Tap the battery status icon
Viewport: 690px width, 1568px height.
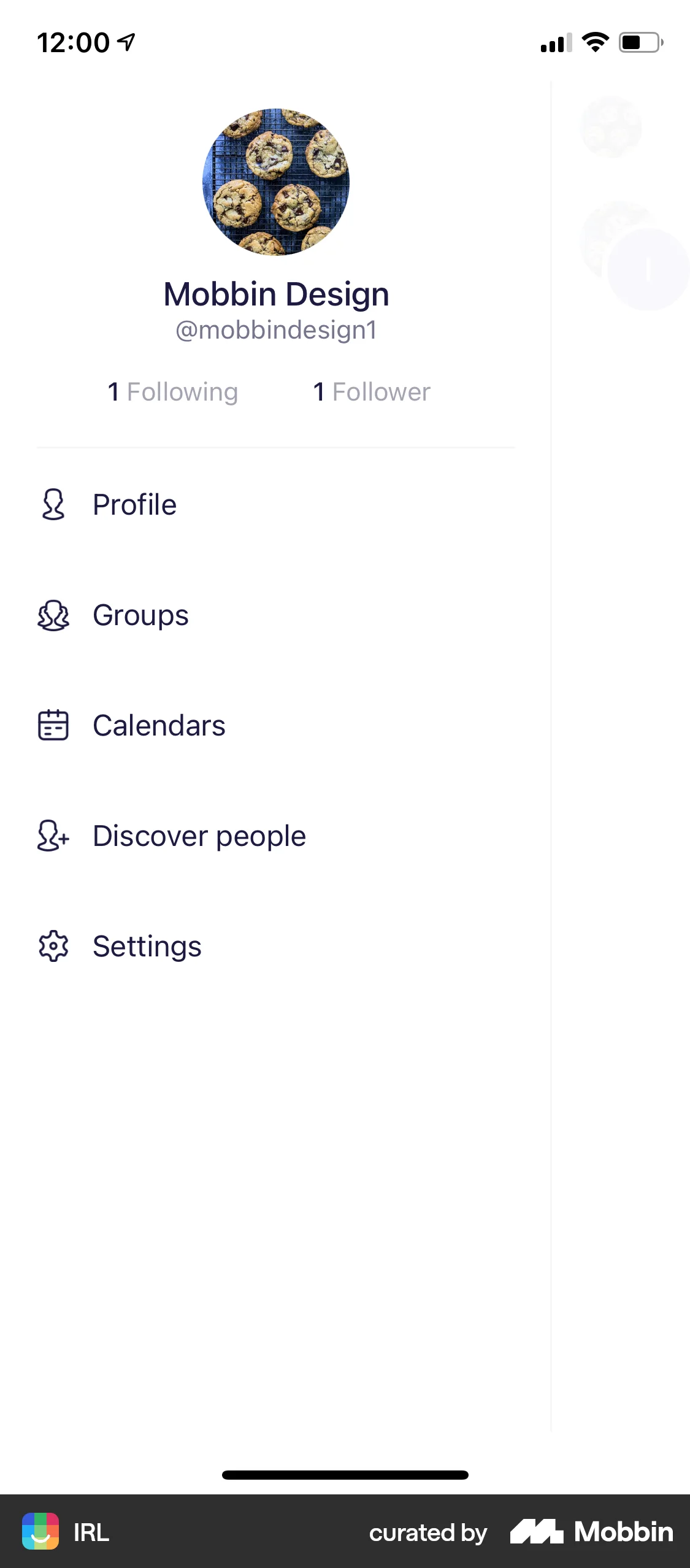640,42
